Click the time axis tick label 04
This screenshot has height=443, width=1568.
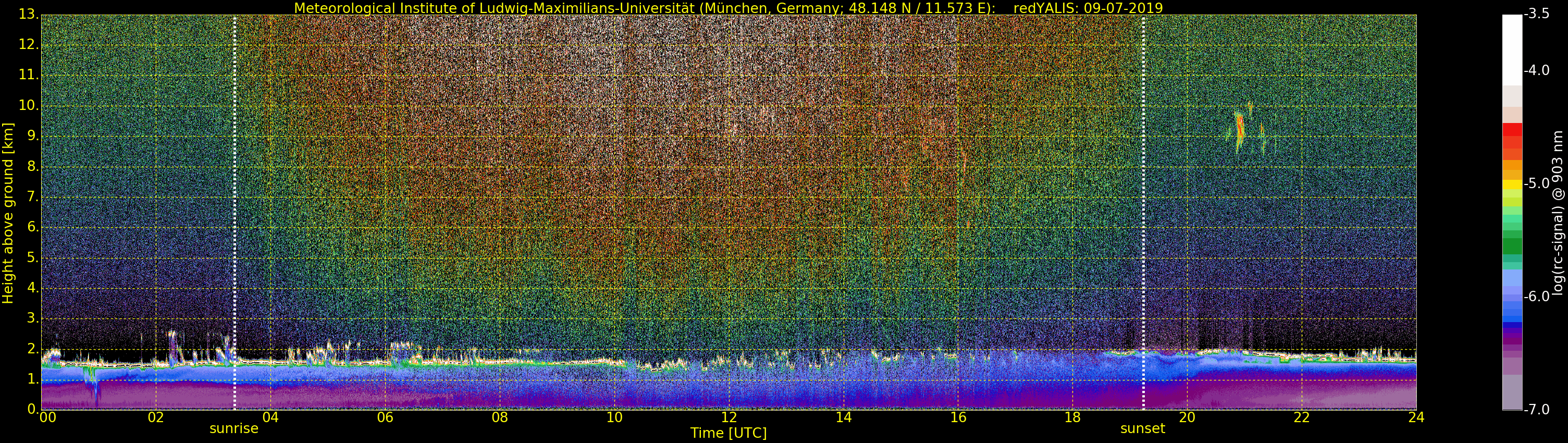(x=270, y=417)
